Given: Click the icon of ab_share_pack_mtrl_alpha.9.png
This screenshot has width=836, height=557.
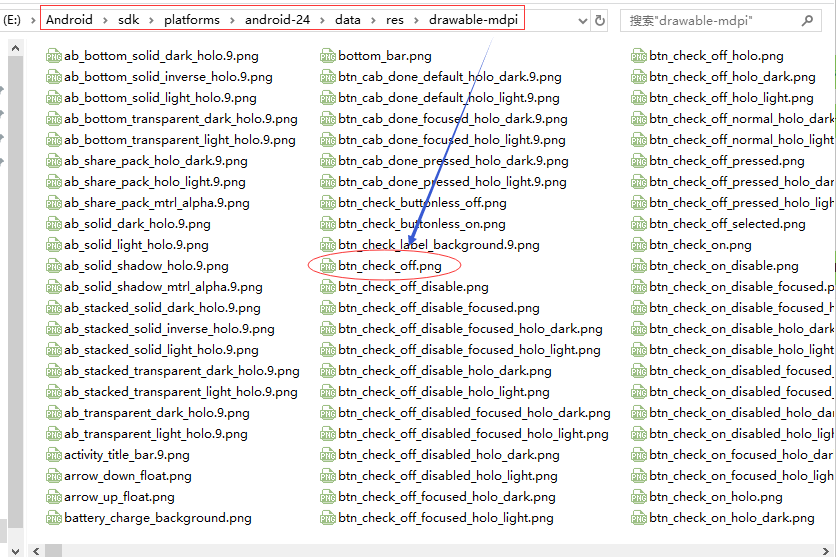Looking at the screenshot, I should pyautogui.click(x=54, y=203).
